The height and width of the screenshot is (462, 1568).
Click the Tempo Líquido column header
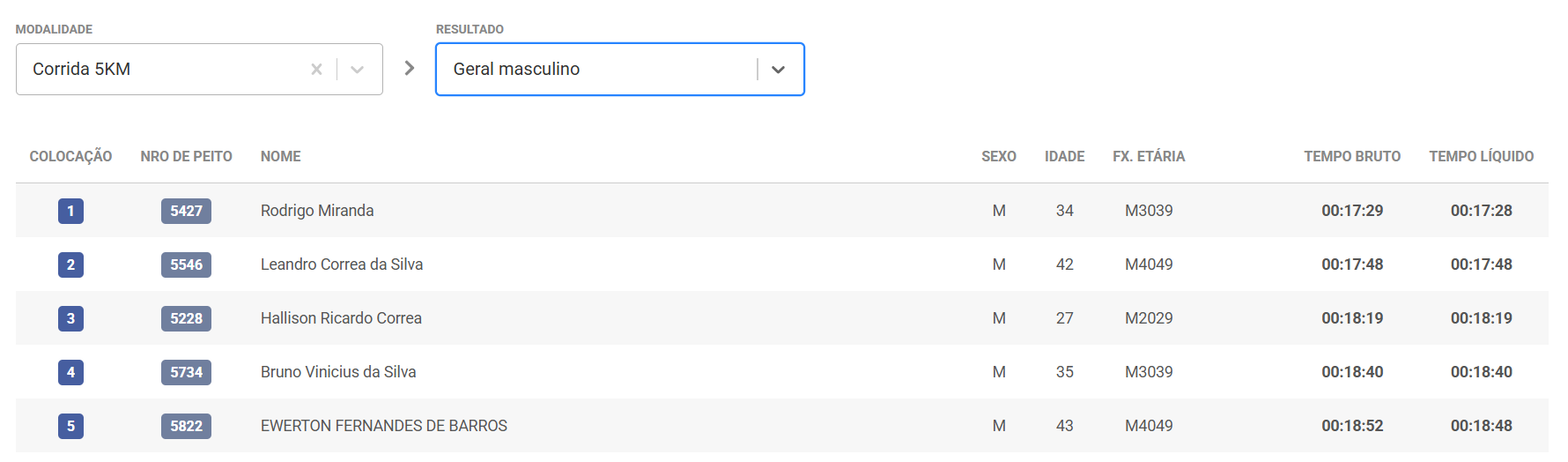[1481, 156]
